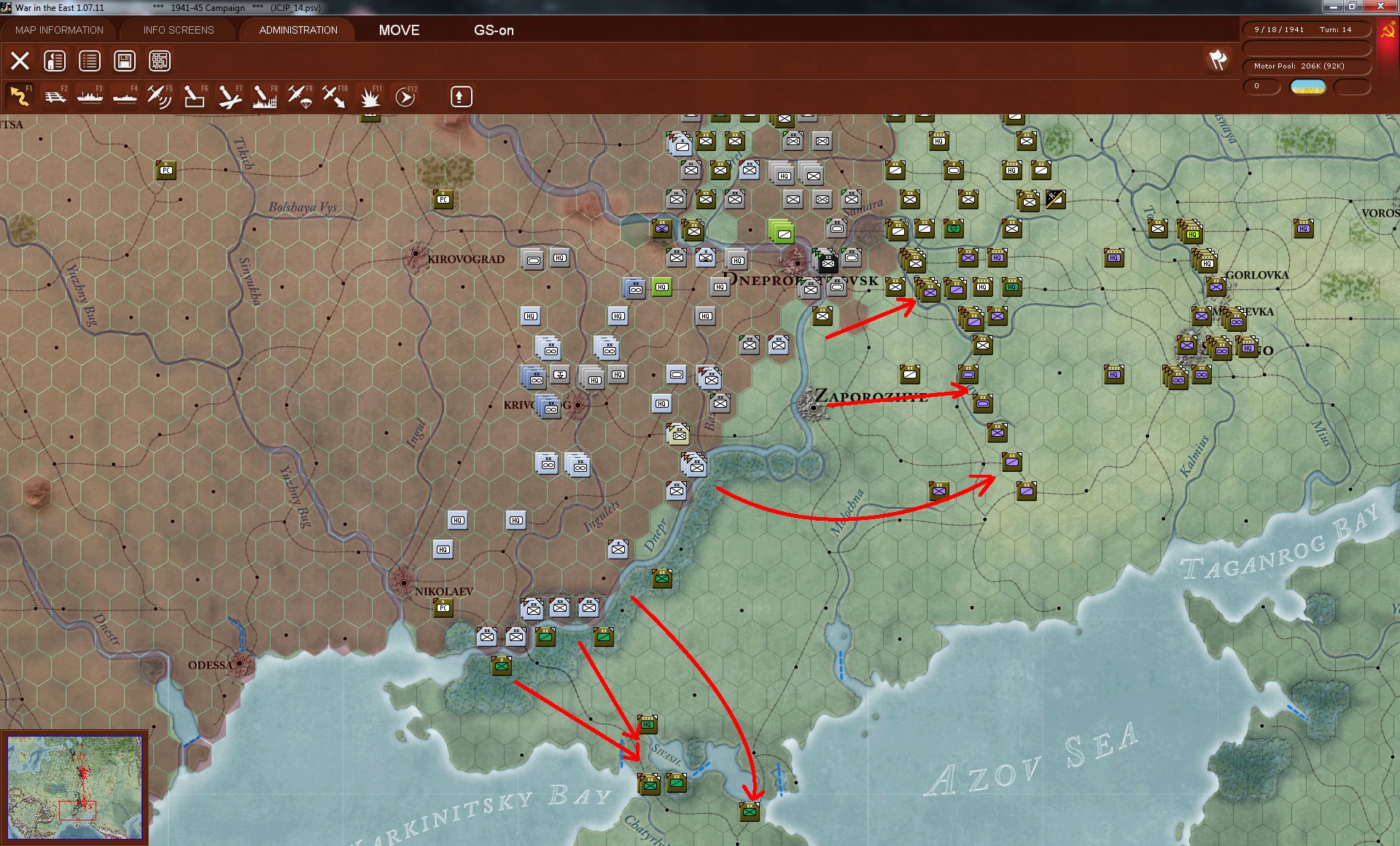Select the HQ counter left of VOROS label
The height and width of the screenshot is (846, 1400).
(x=1303, y=228)
